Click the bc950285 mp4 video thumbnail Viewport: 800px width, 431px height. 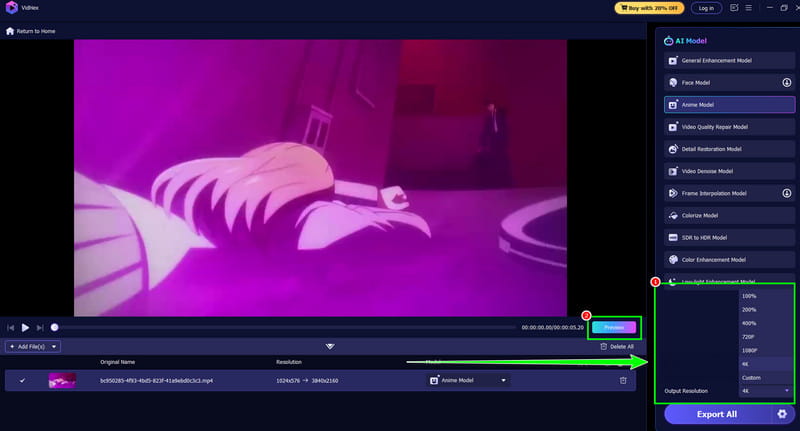(x=62, y=381)
